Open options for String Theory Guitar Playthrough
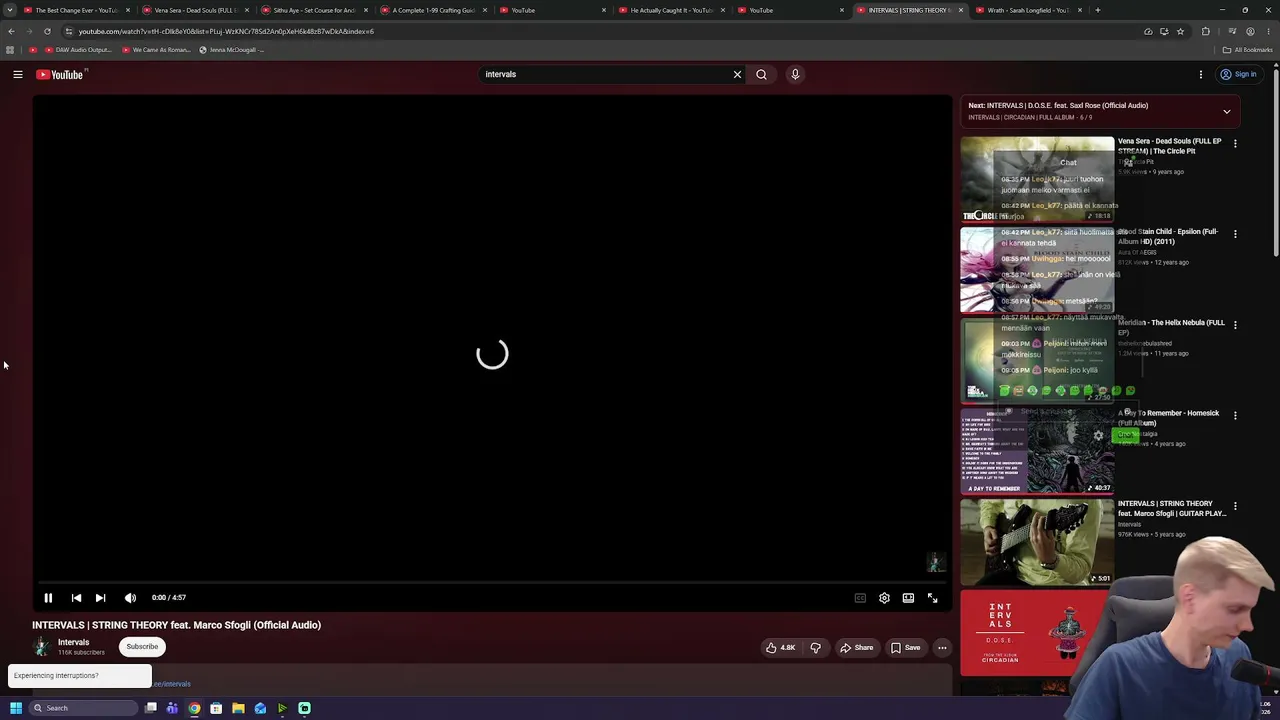 pos(1235,506)
